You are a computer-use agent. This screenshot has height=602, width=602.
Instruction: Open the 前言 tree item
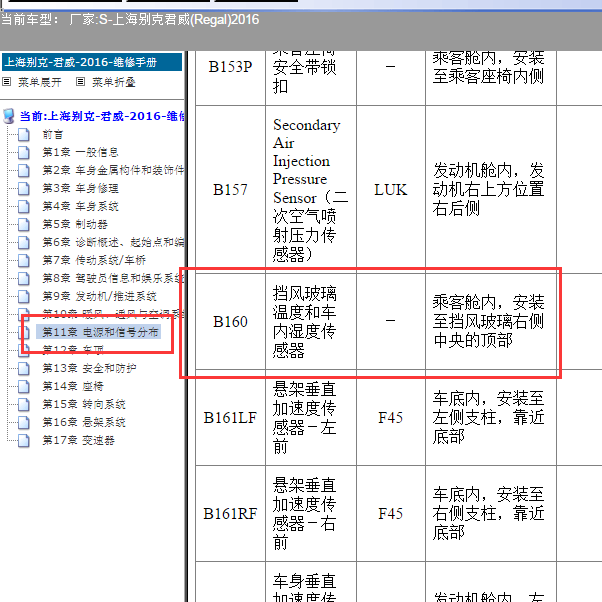tap(53, 134)
